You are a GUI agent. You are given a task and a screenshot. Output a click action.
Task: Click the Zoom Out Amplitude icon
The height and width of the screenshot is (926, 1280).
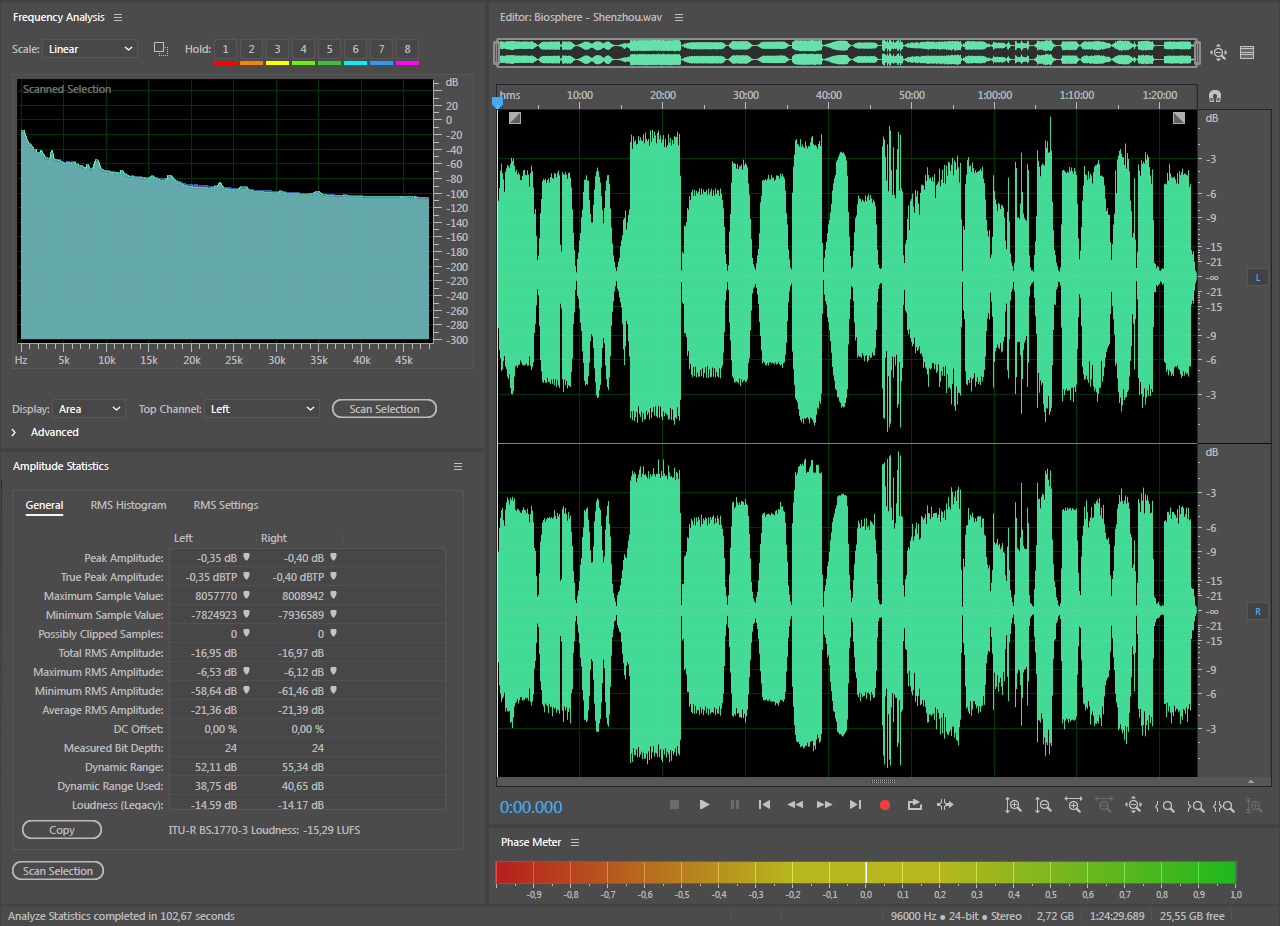pos(1044,805)
